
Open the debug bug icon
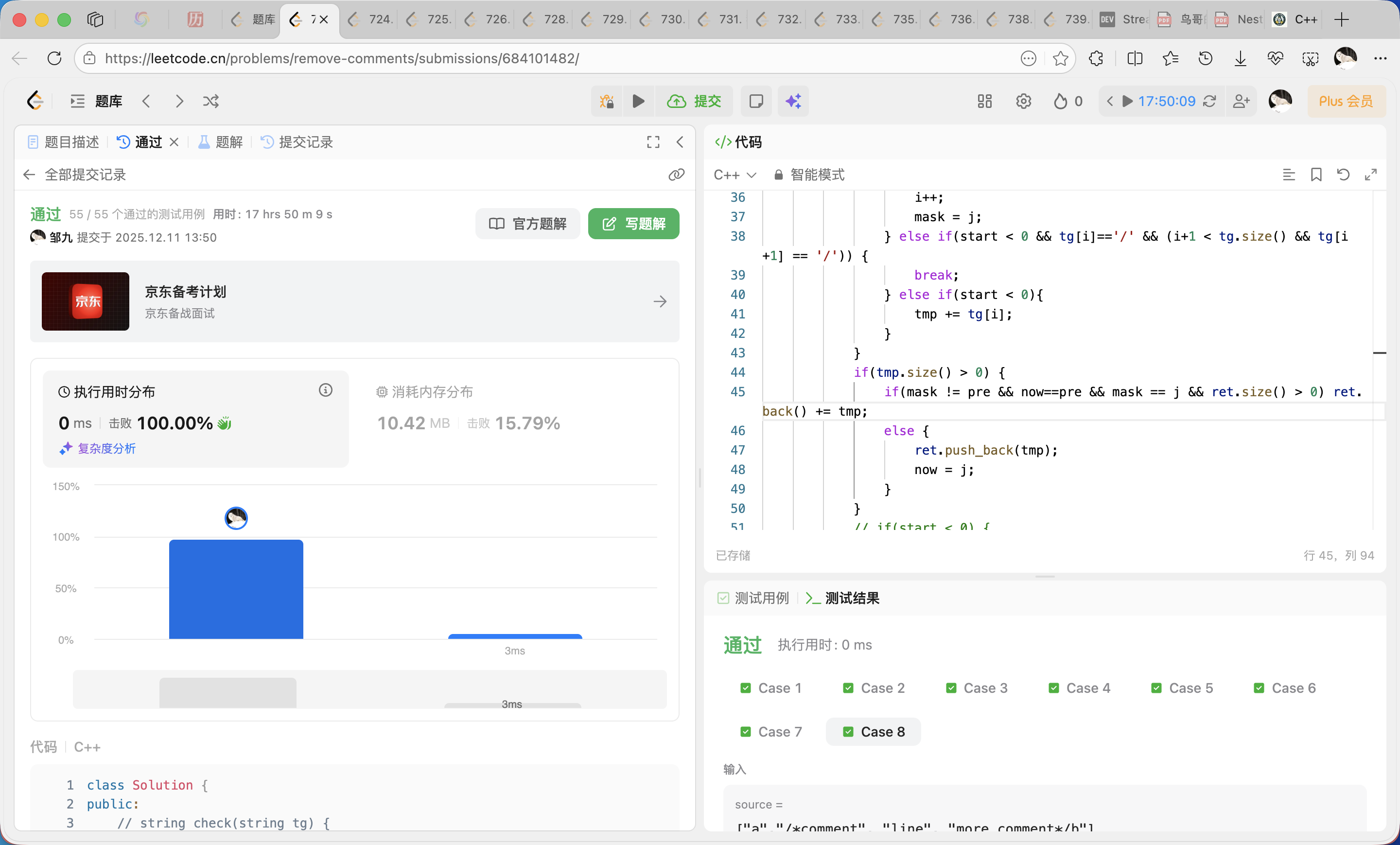[606, 101]
